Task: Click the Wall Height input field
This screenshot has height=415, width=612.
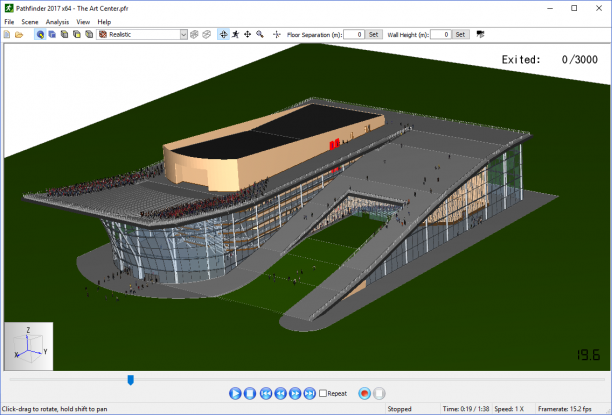Action: point(441,35)
